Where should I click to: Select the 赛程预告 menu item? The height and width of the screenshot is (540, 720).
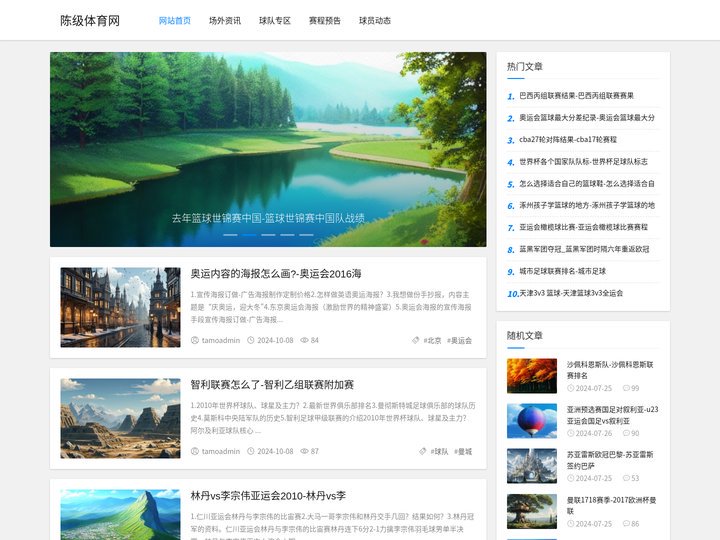point(325,21)
